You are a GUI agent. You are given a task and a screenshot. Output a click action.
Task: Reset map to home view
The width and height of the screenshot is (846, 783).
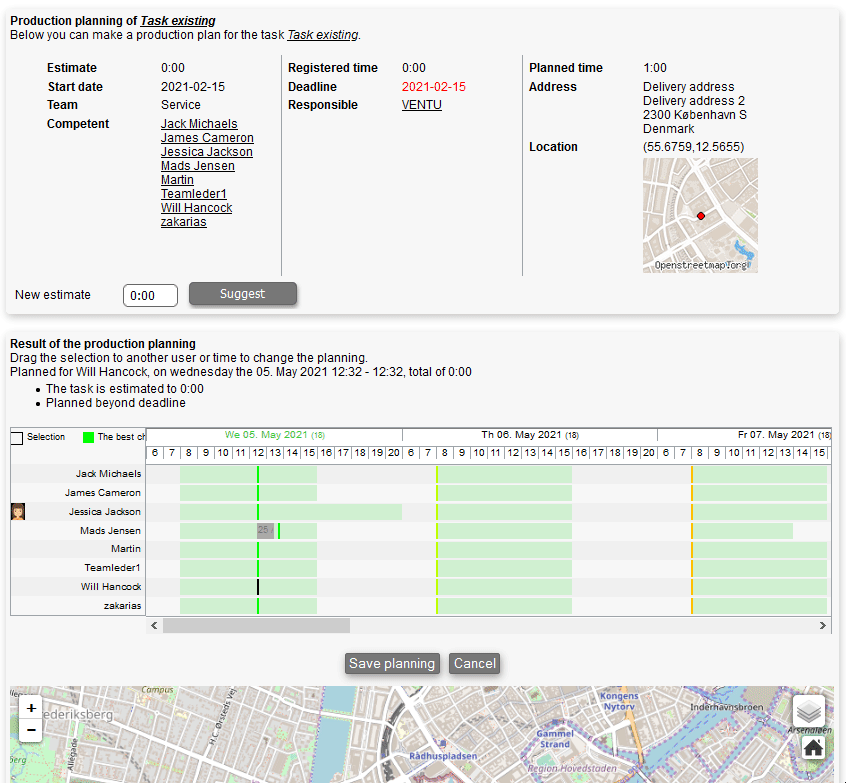(813, 747)
